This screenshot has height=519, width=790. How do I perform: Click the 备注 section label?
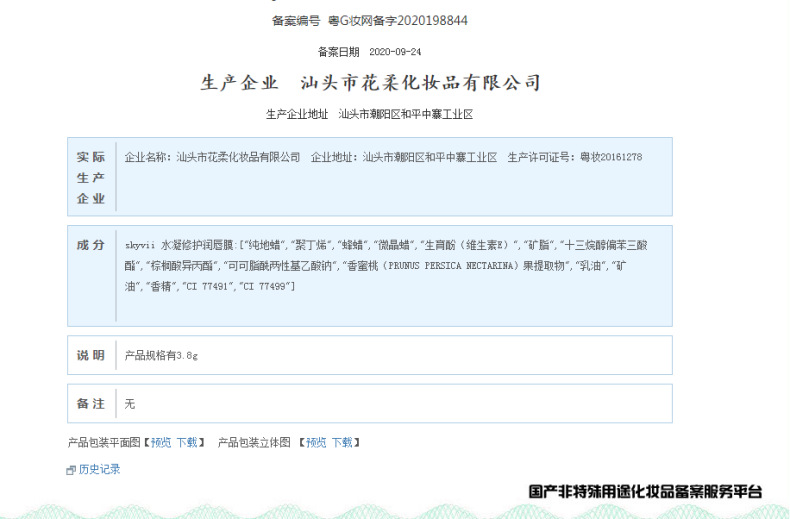tap(91, 404)
